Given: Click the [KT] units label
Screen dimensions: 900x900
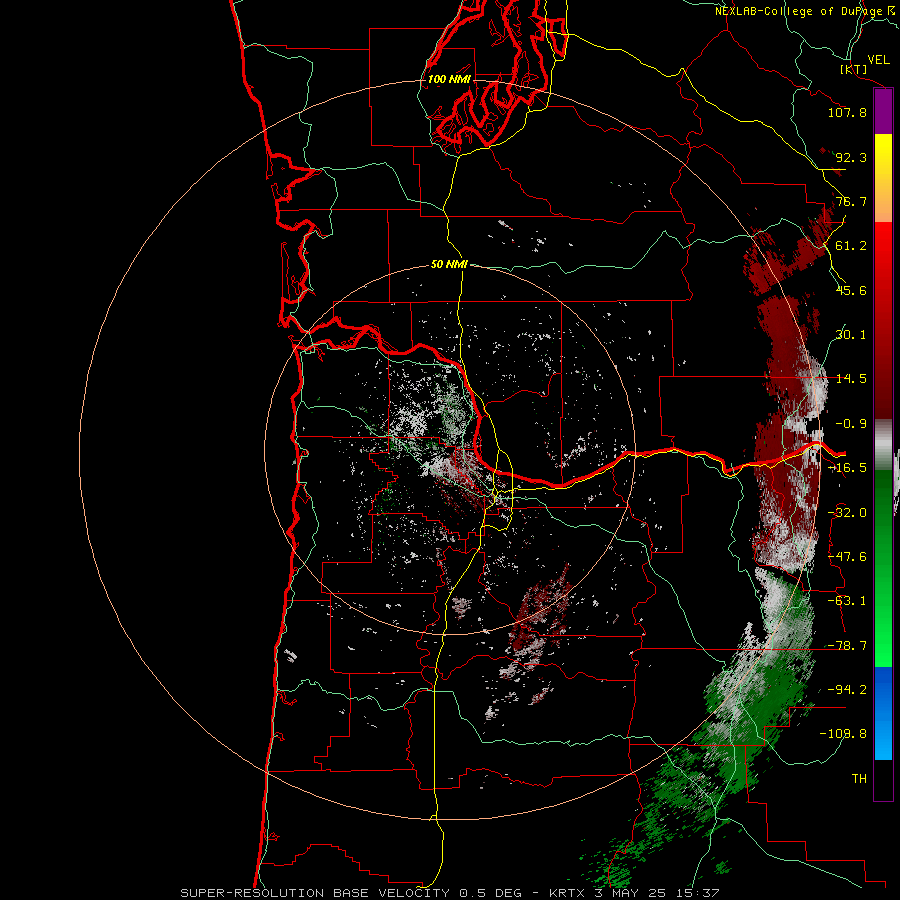Looking at the screenshot, I should pos(854,69).
